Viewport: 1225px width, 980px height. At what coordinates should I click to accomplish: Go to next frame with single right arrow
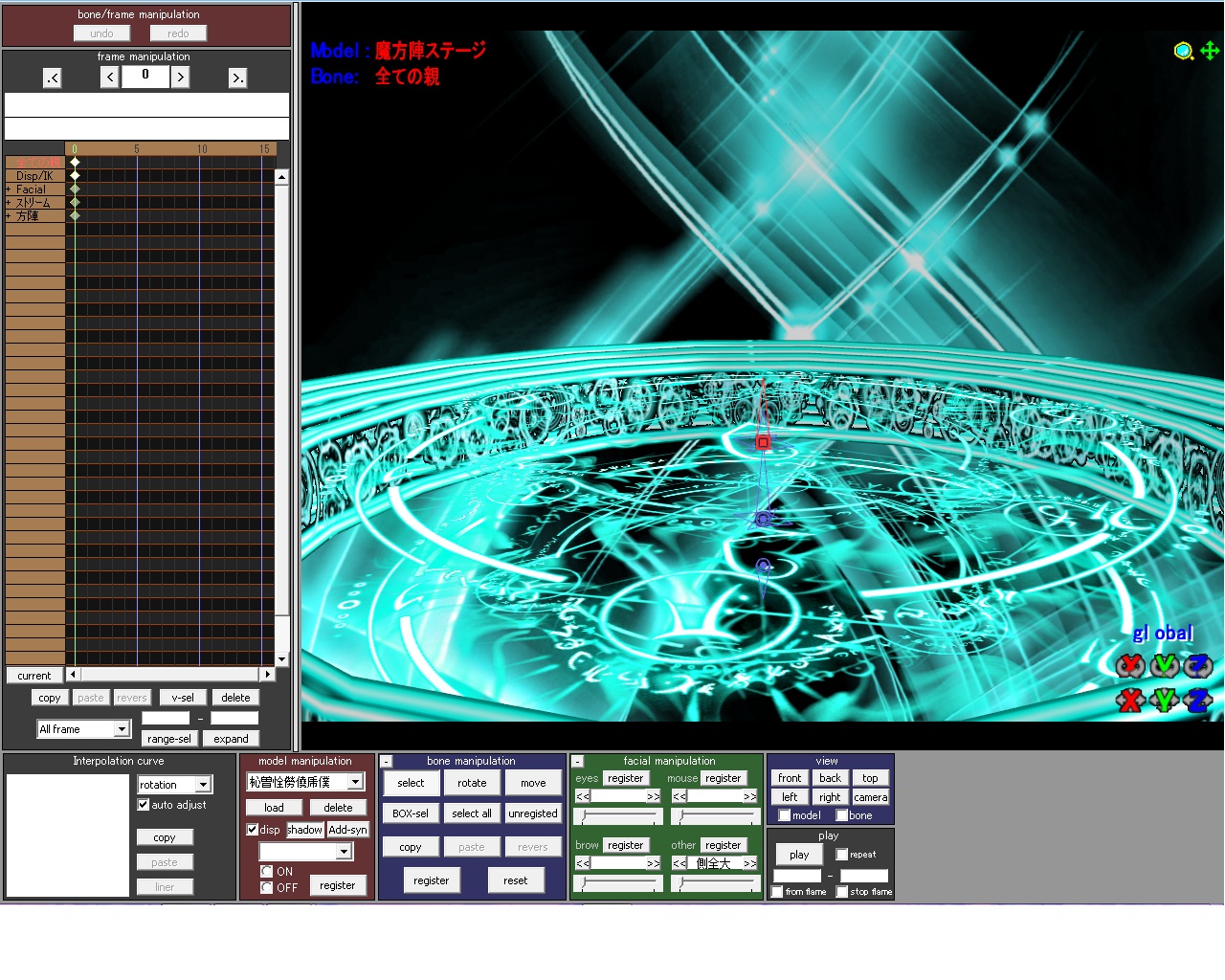click(180, 78)
